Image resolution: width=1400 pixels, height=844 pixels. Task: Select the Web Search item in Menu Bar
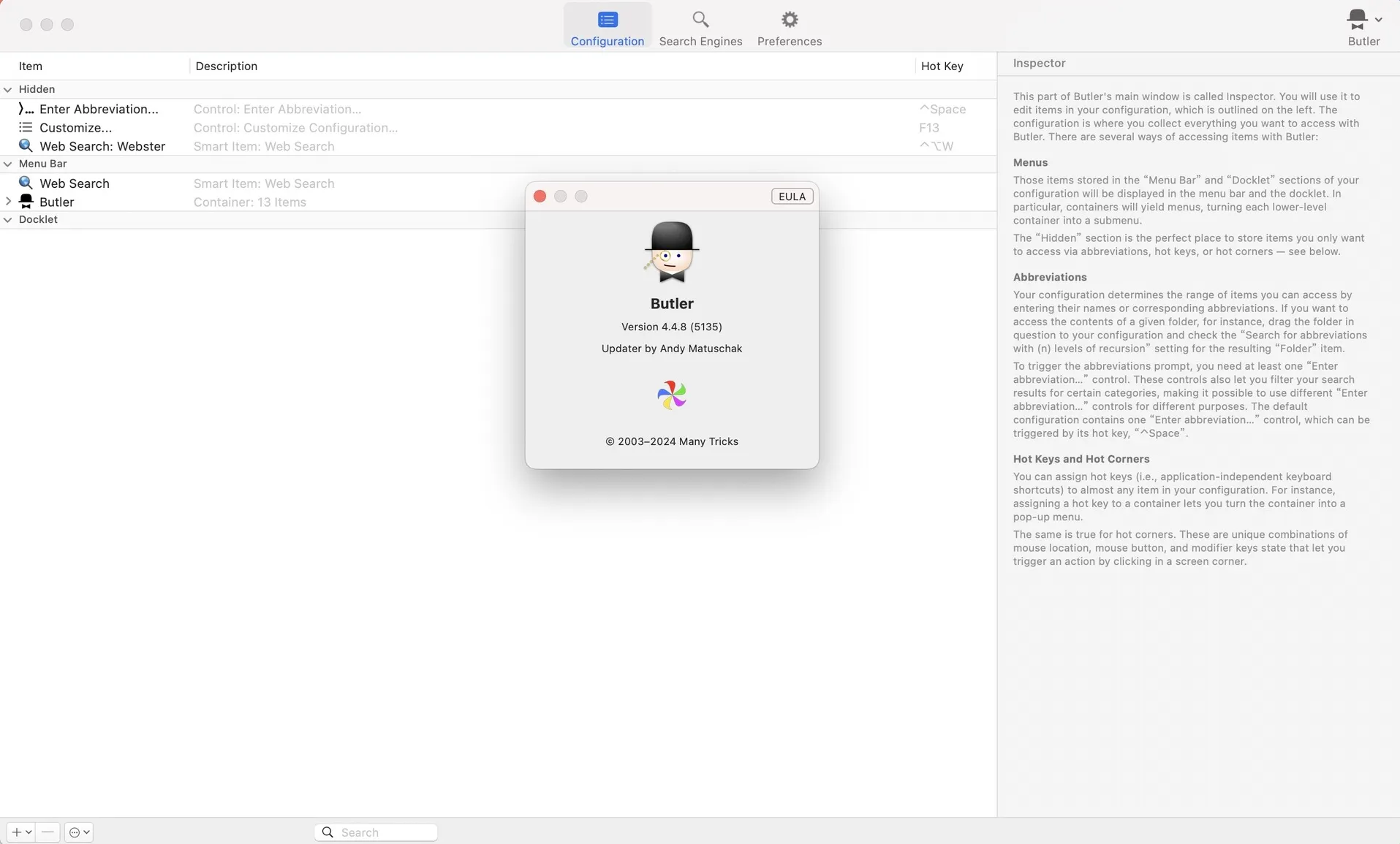pos(75,183)
